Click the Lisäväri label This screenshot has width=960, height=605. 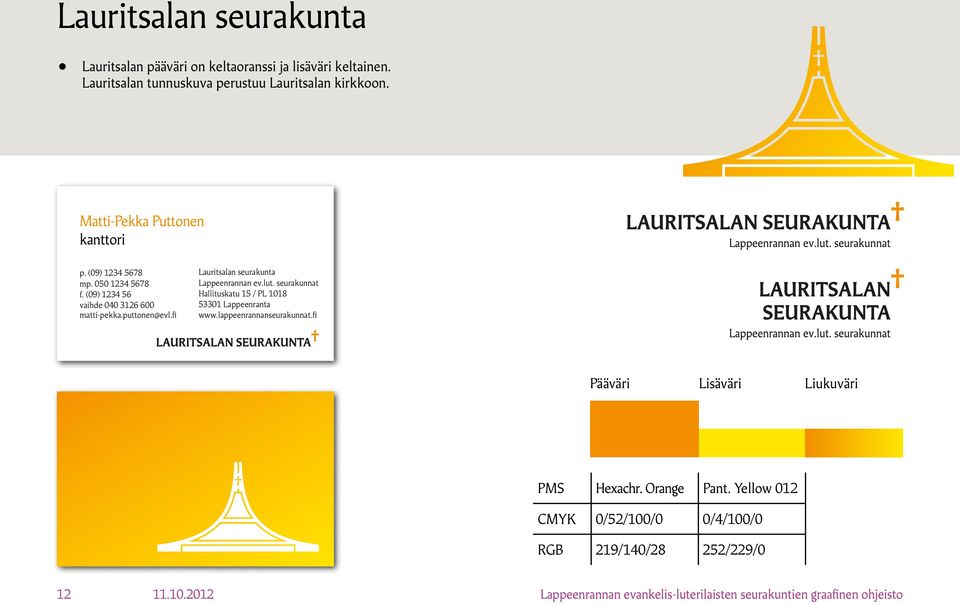tap(719, 383)
